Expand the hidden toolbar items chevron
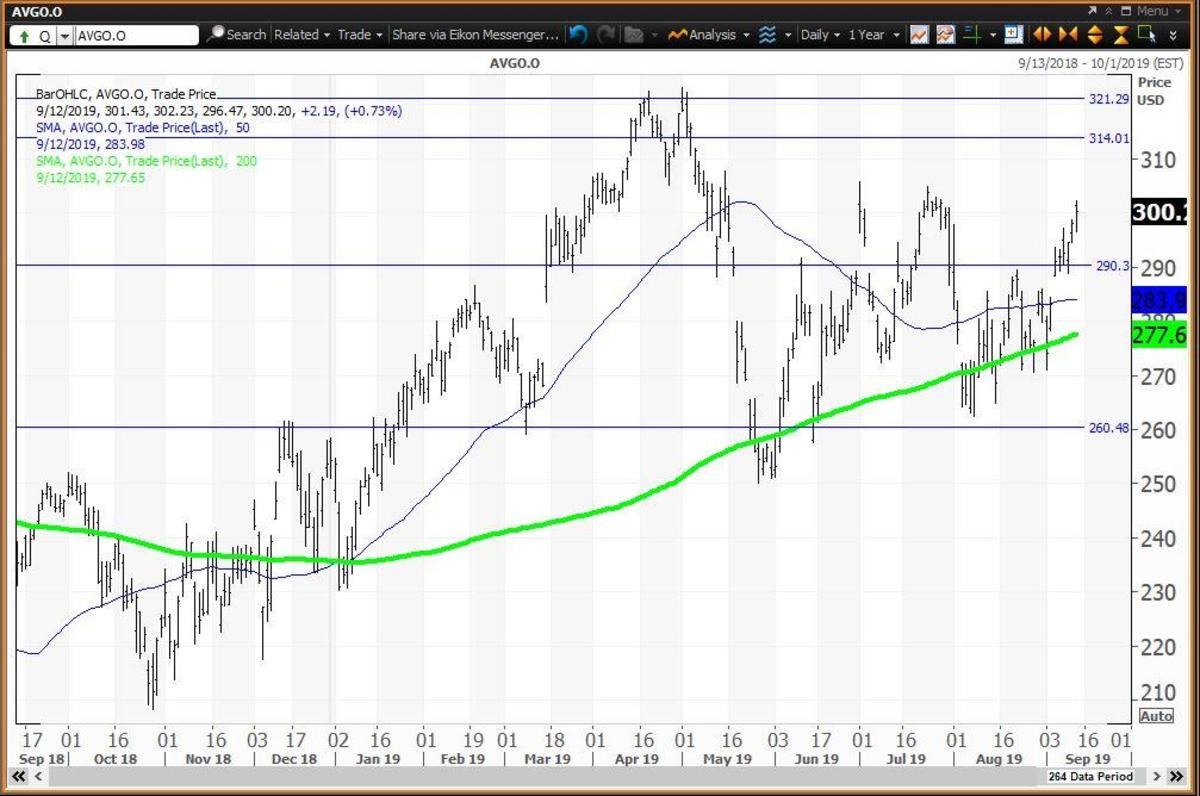Viewport: 1200px width, 796px height. point(1173,34)
